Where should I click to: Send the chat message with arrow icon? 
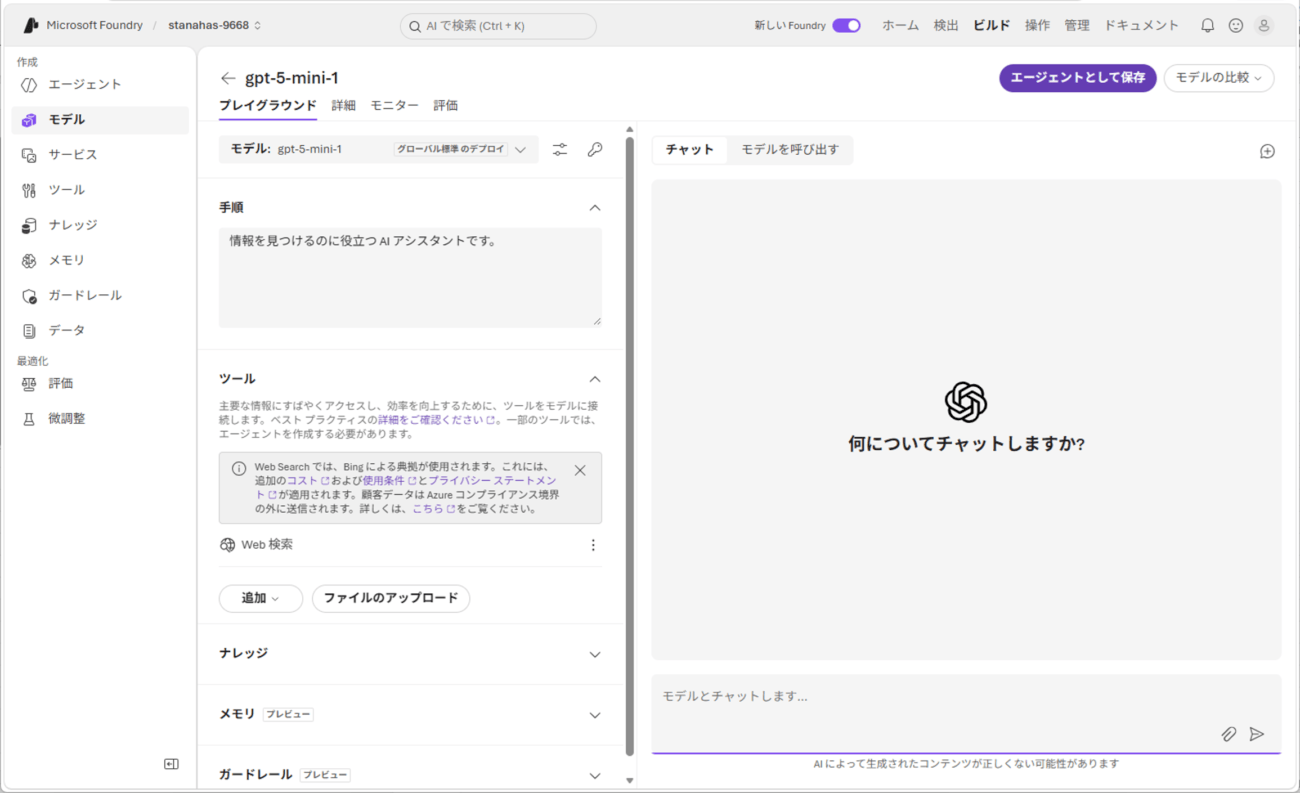pyautogui.click(x=1257, y=734)
